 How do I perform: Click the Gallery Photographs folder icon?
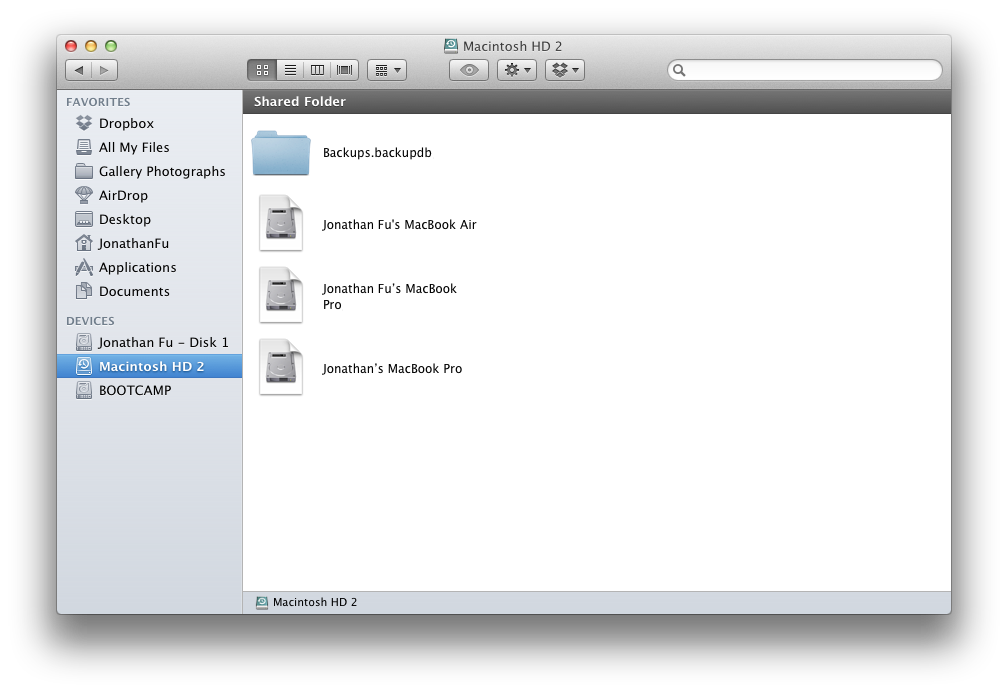[x=84, y=171]
